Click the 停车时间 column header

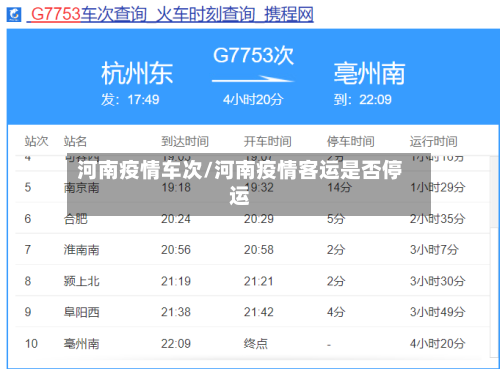click(x=351, y=141)
